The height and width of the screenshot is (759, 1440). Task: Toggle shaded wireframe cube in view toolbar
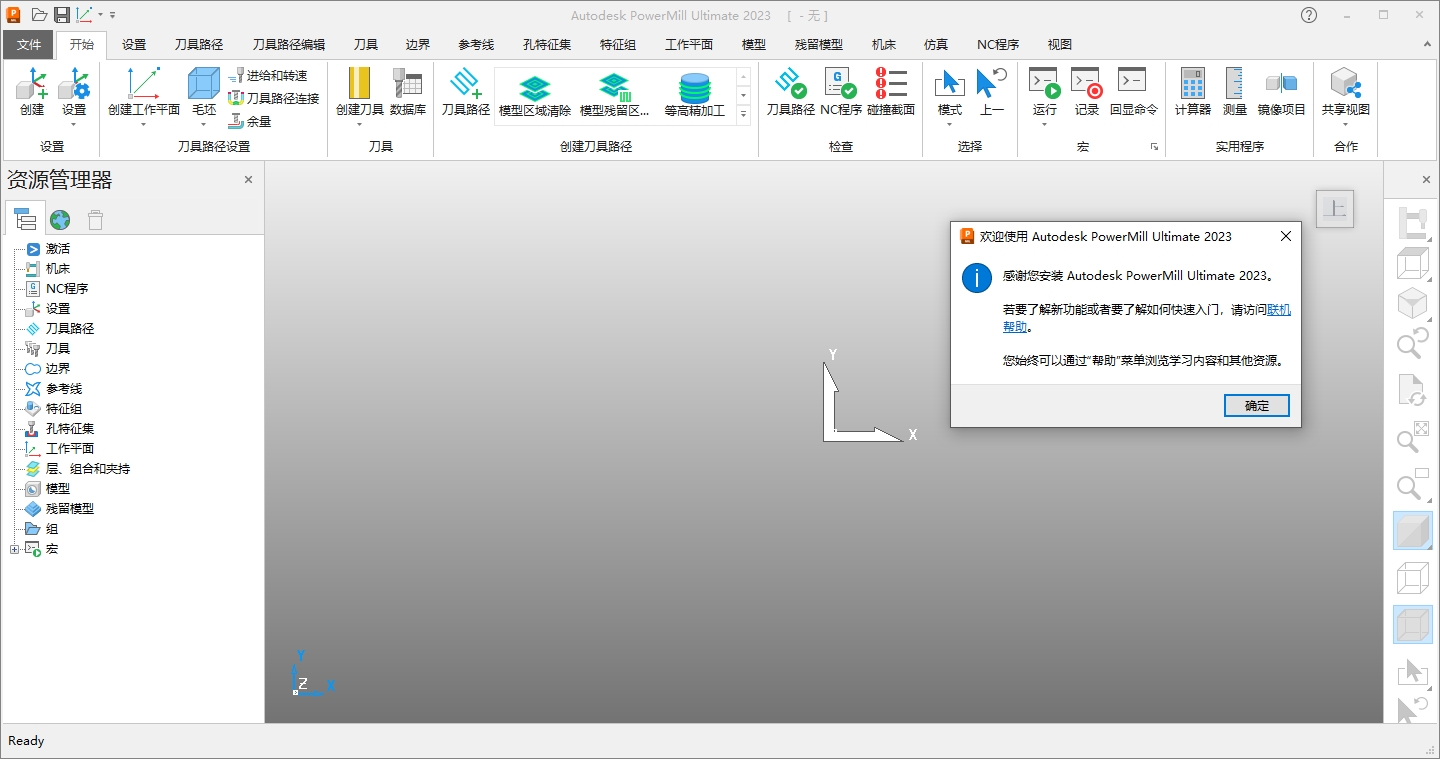click(x=1413, y=625)
